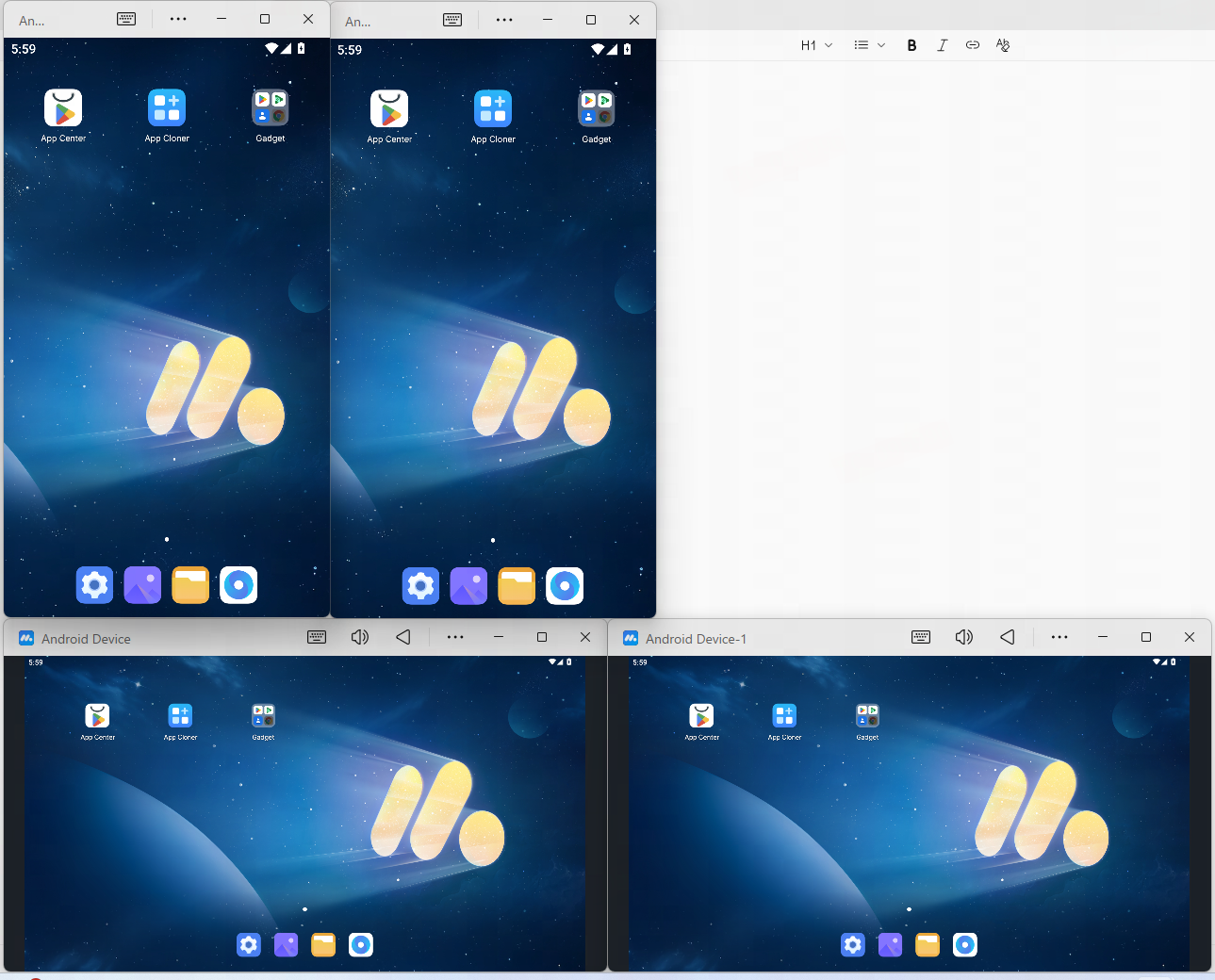
Task: Open yellow Files app in Android Device dock
Action: pyautogui.click(x=323, y=944)
